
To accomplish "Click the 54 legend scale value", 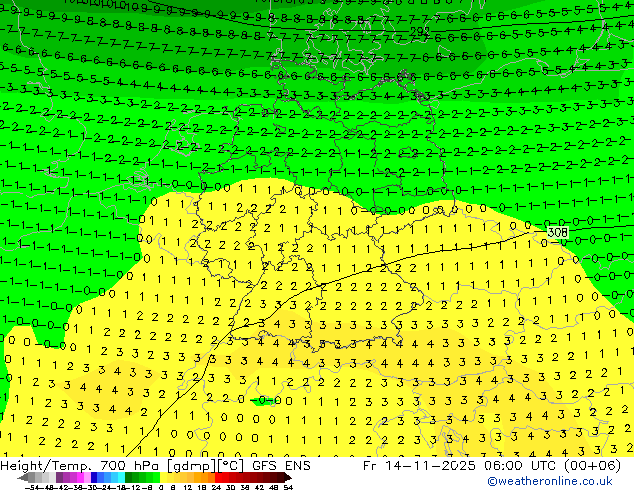I will [x=287, y=488].
